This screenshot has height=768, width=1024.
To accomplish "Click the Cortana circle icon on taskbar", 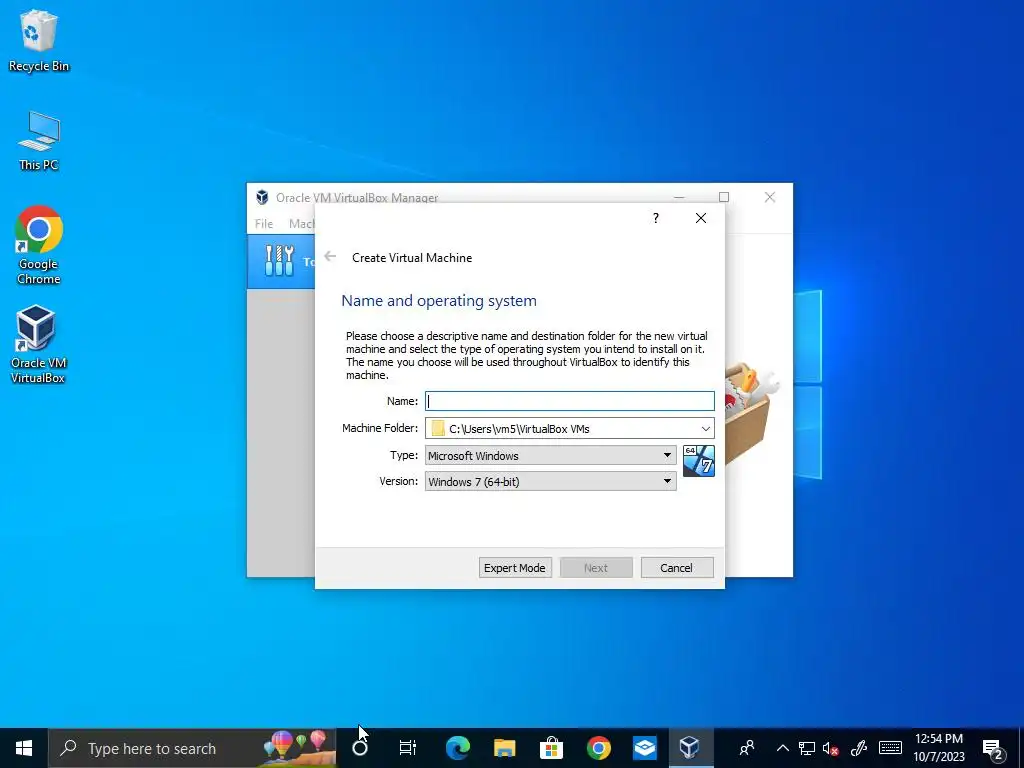I will pos(360,748).
